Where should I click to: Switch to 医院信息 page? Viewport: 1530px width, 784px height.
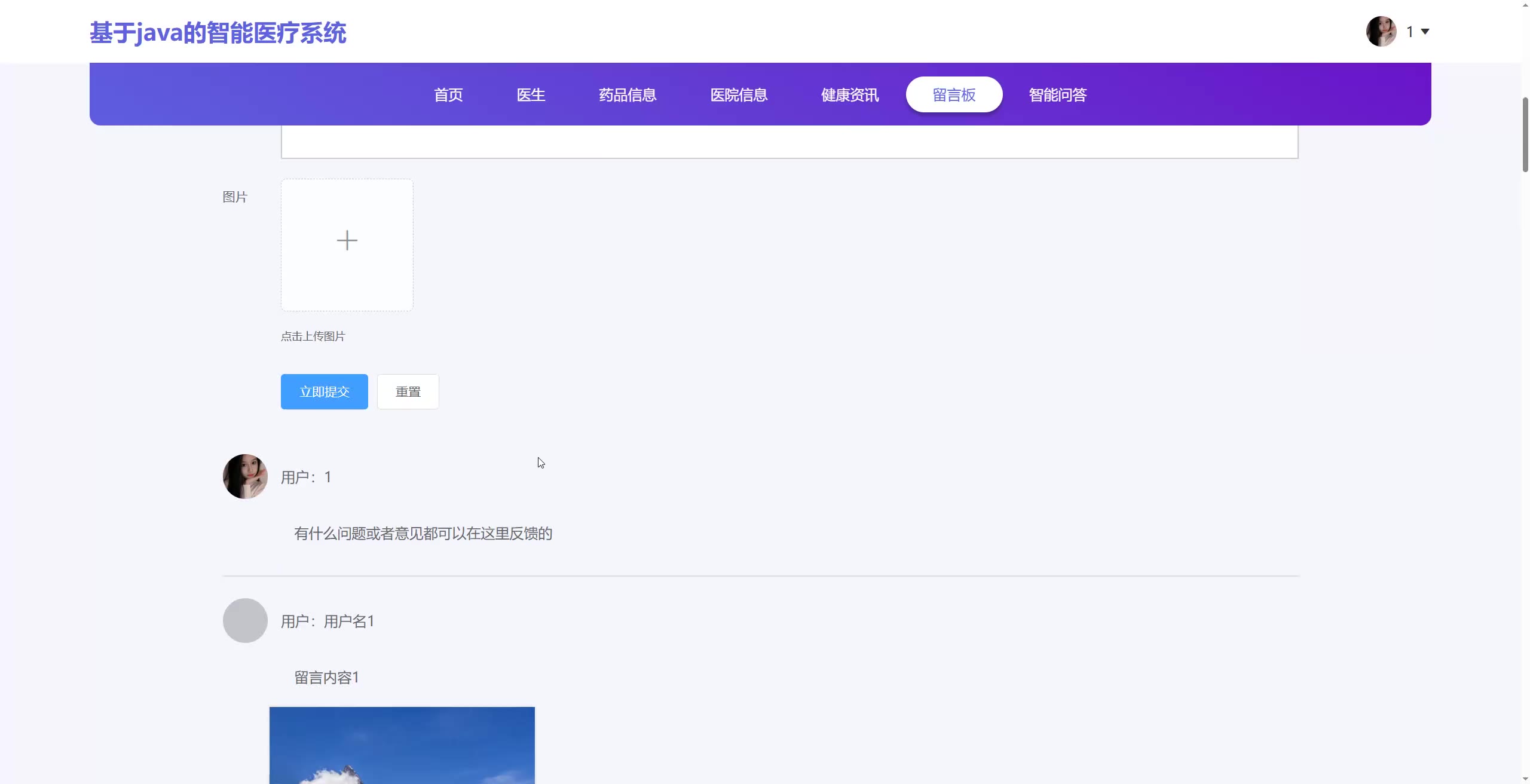[739, 95]
